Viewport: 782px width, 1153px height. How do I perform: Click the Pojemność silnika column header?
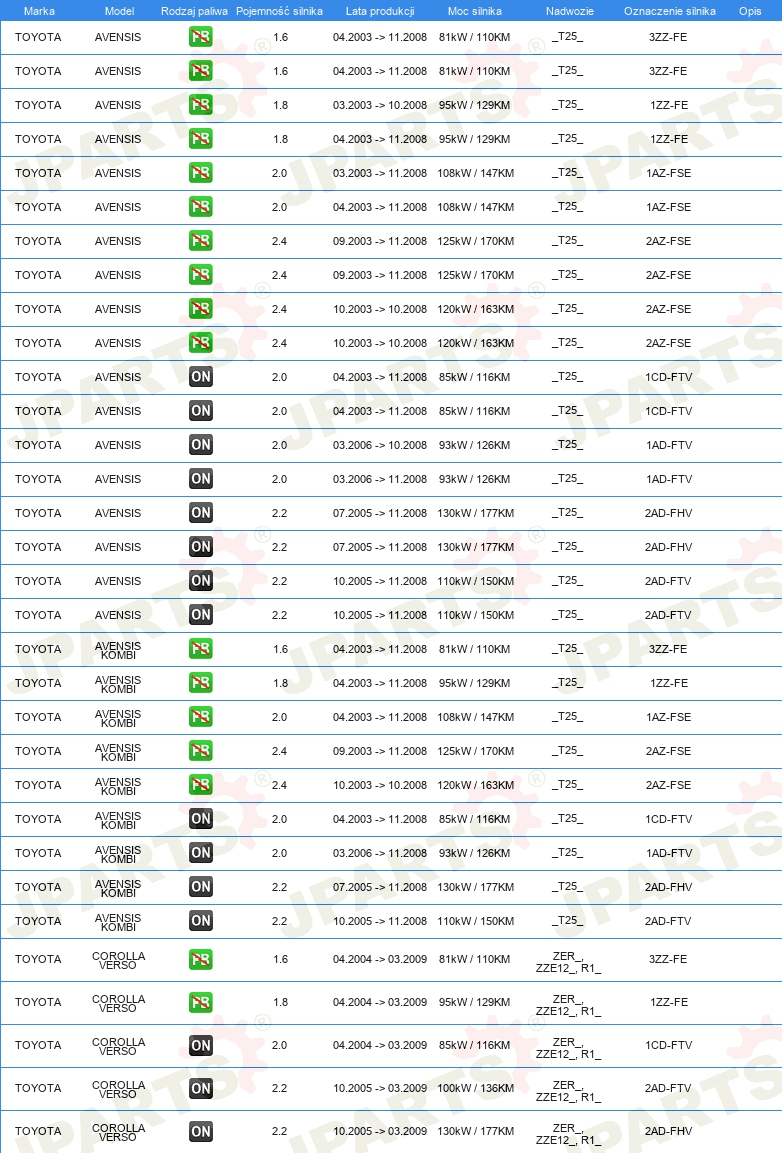pyautogui.click(x=280, y=11)
